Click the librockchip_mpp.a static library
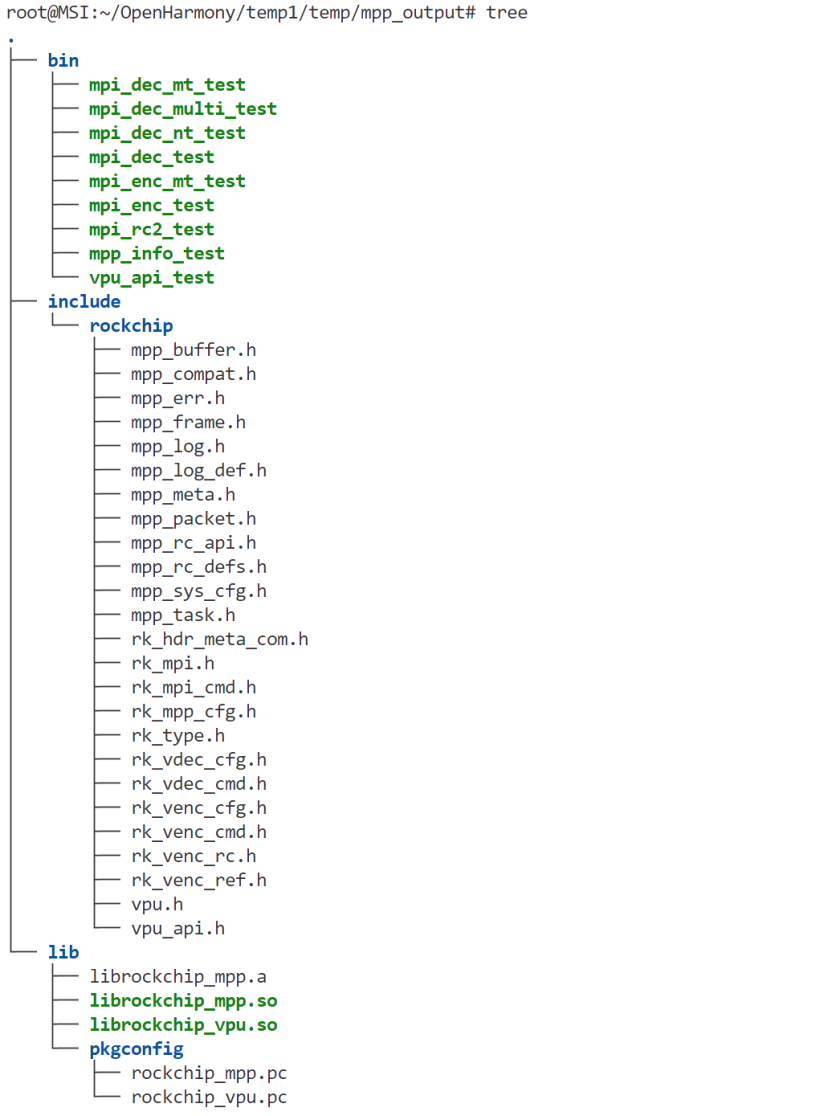820x1116 pixels. point(178,976)
